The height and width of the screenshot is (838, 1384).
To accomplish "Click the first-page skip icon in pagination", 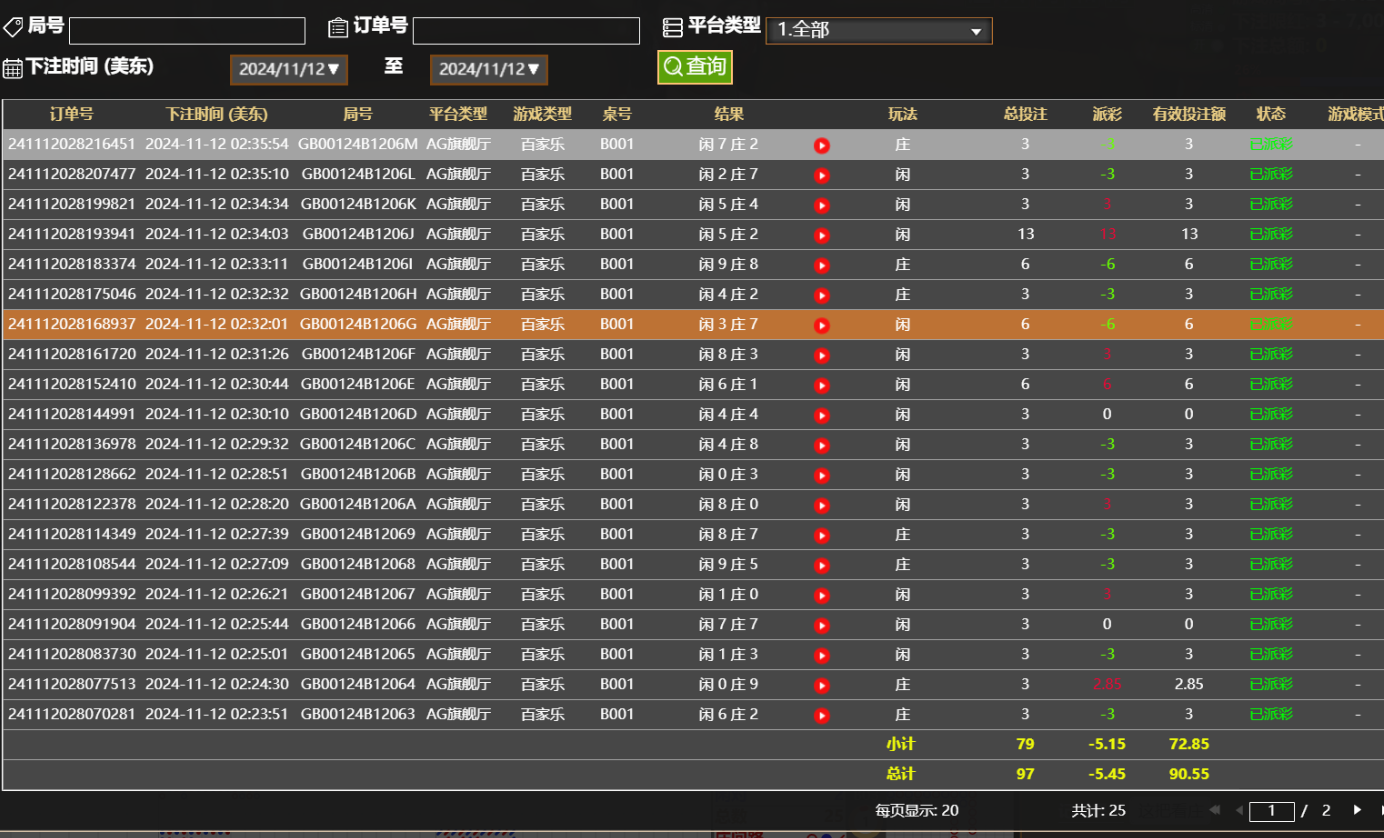I will (x=1215, y=810).
